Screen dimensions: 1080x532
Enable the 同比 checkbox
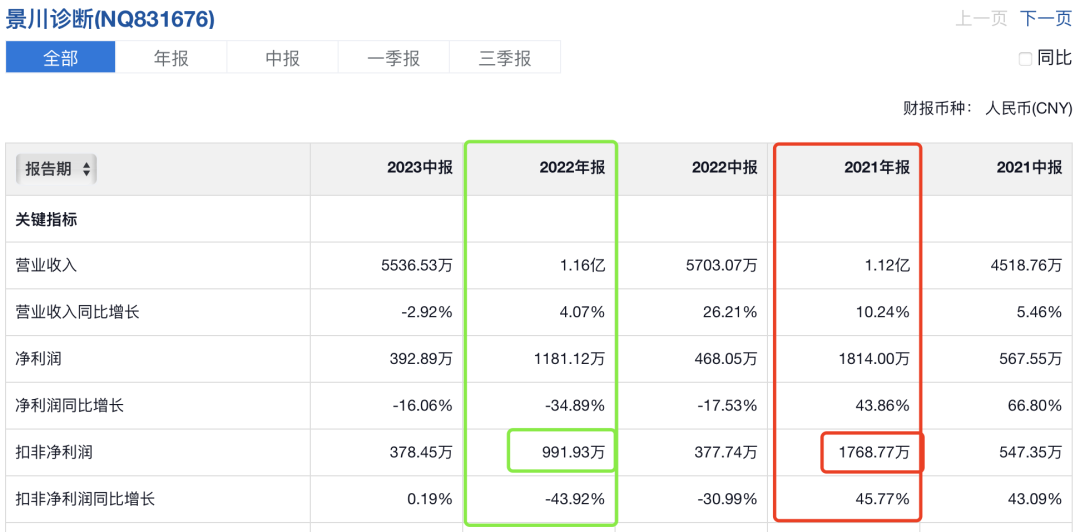(x=1025, y=59)
